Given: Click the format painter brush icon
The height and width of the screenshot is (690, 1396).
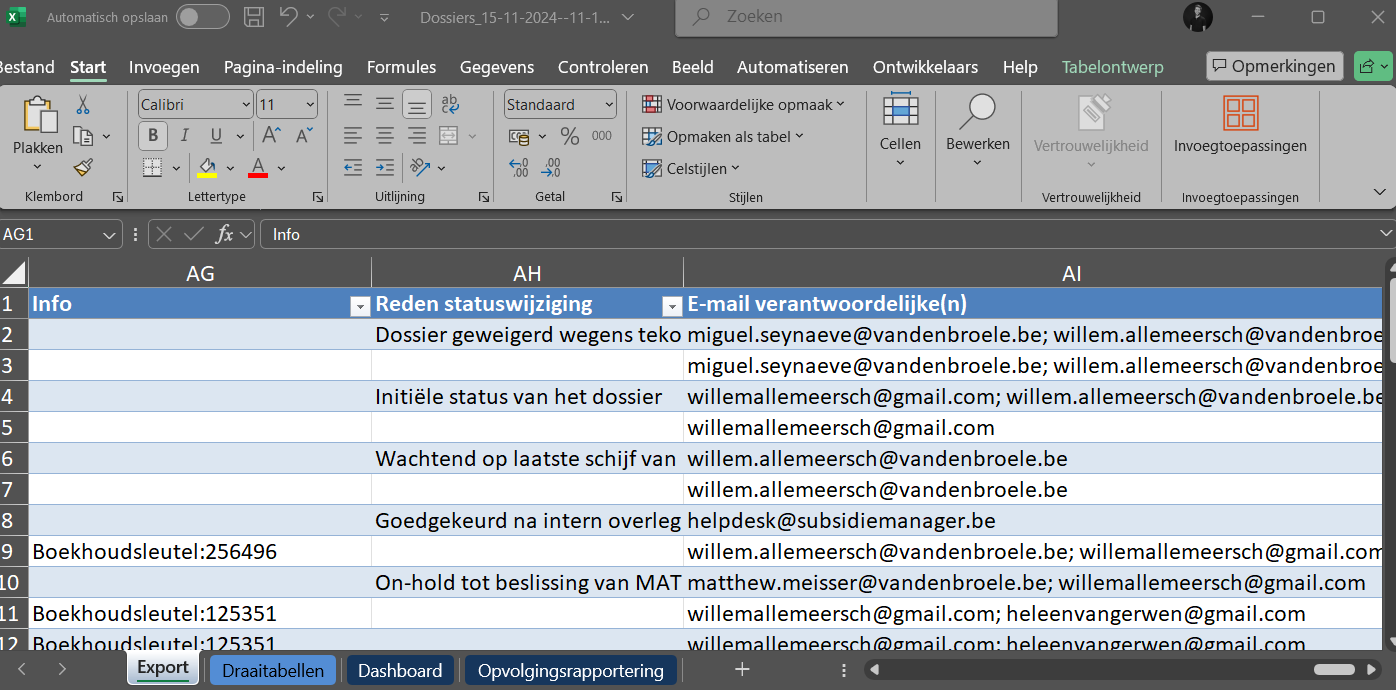Looking at the screenshot, I should [x=83, y=167].
